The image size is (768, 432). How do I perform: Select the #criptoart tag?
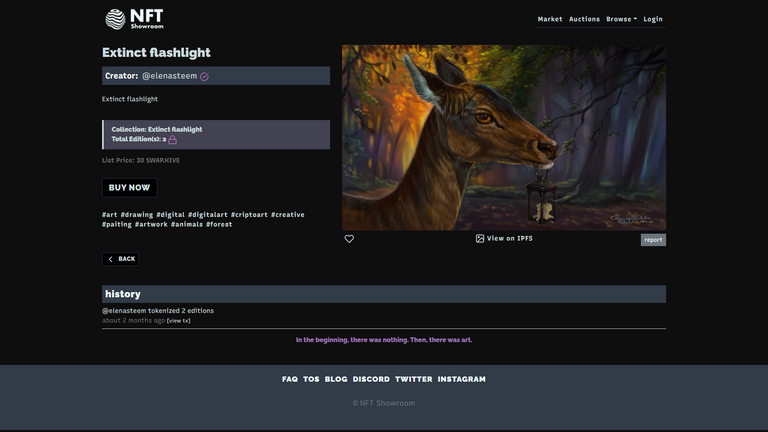point(249,215)
